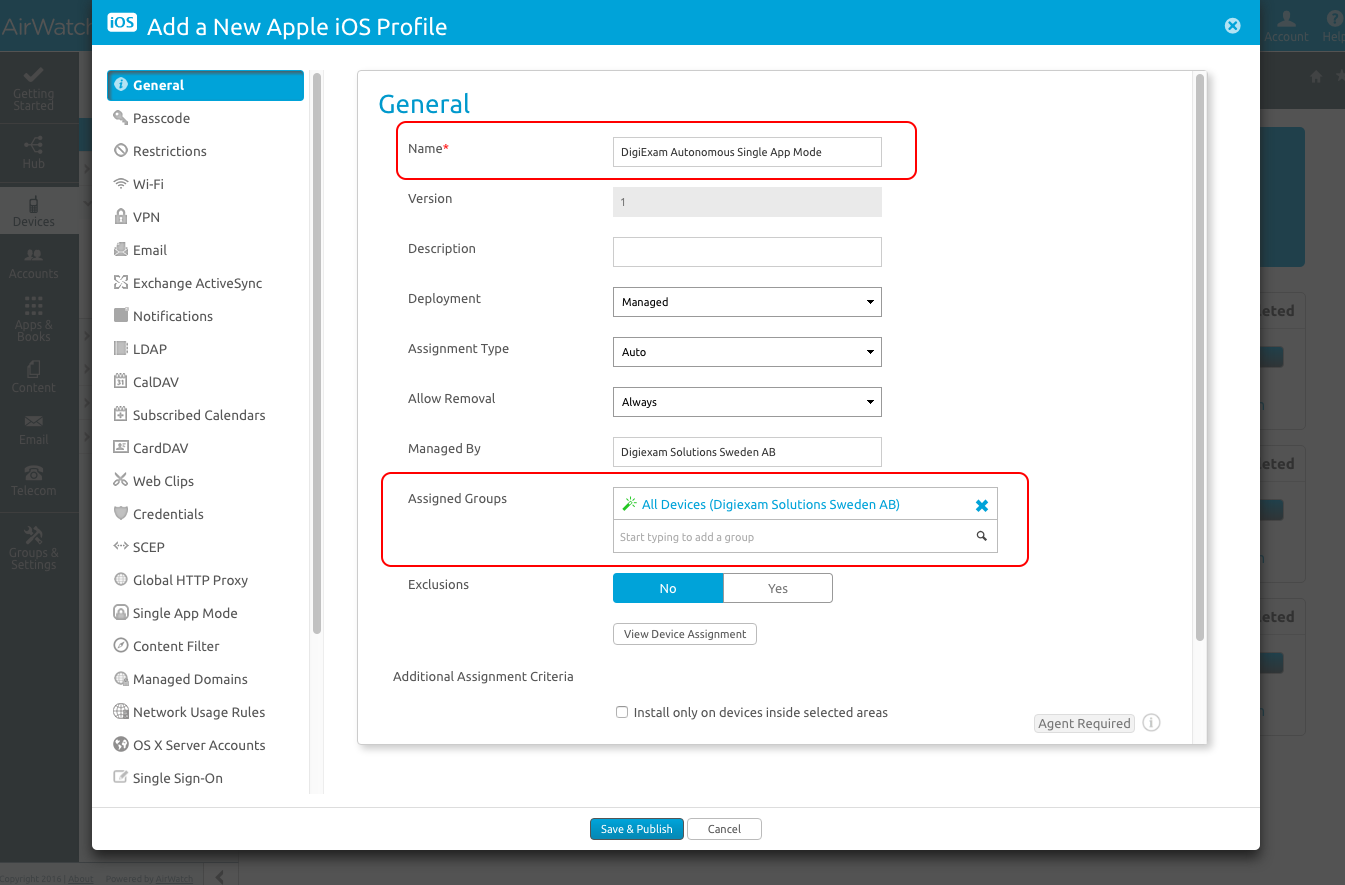The image size is (1345, 885).
Task: Click the All Devices group link
Action: coord(771,505)
